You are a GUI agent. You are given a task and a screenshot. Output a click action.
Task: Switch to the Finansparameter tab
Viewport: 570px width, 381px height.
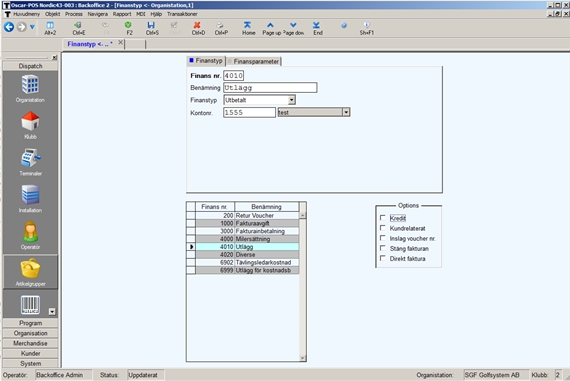pyautogui.click(x=254, y=61)
